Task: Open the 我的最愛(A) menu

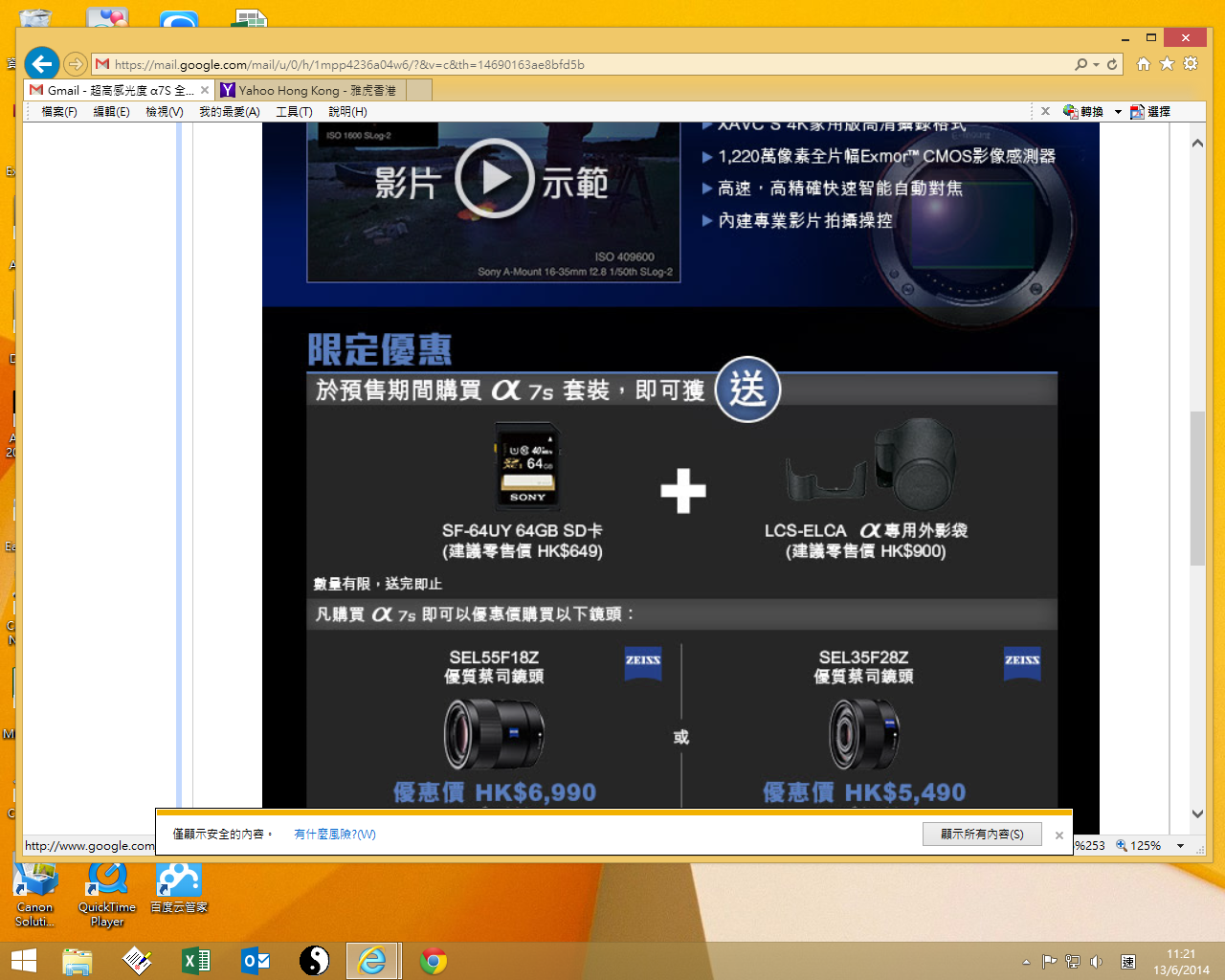Action: (x=230, y=112)
